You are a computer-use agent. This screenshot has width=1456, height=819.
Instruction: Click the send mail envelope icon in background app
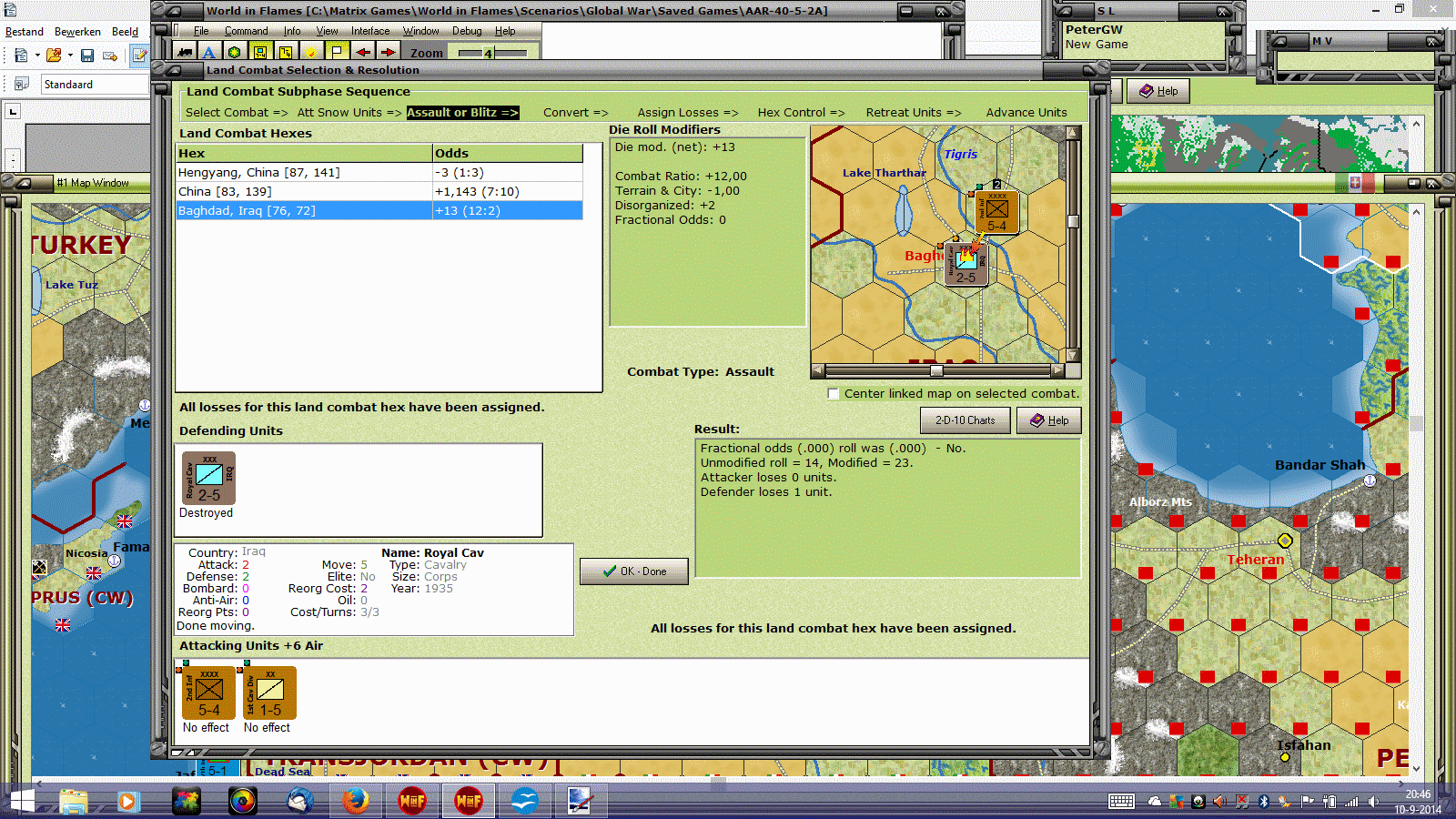pyautogui.click(x=110, y=56)
